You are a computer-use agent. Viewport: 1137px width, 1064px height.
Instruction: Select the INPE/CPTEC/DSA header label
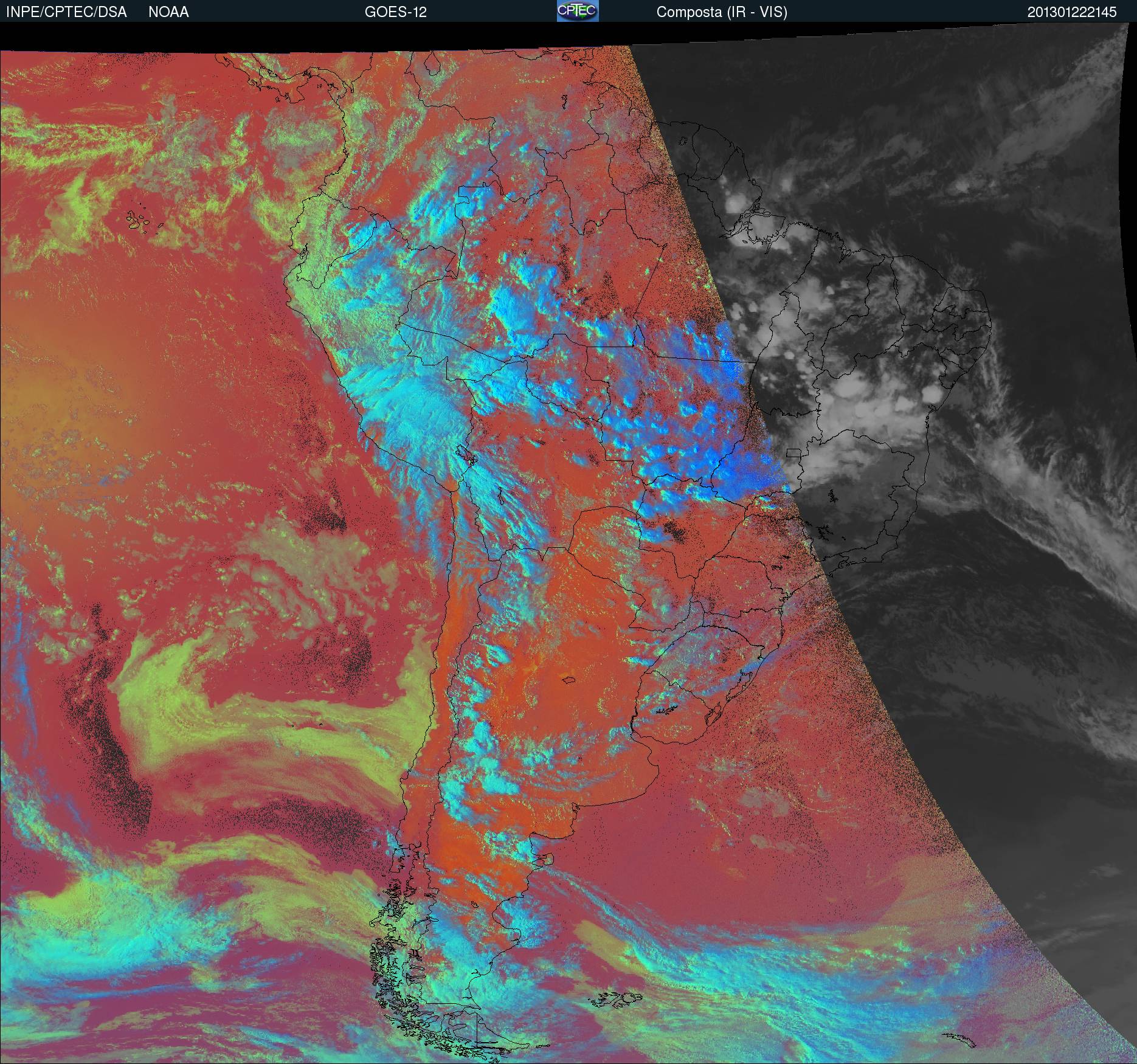click(x=66, y=12)
